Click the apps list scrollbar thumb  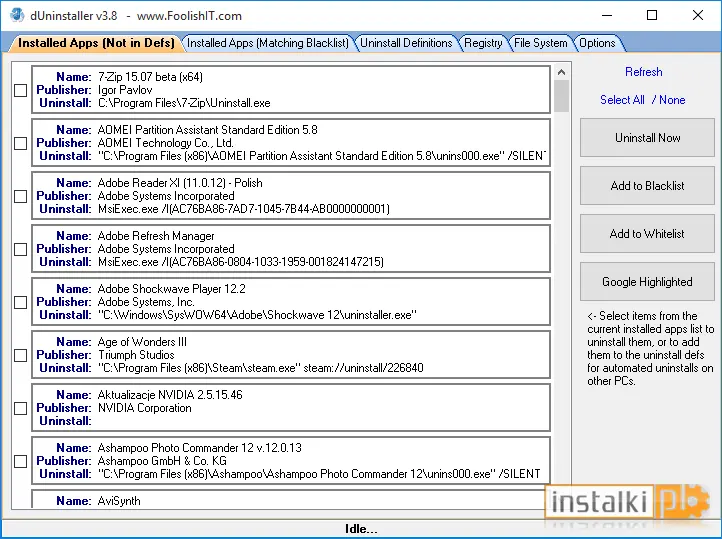561,96
